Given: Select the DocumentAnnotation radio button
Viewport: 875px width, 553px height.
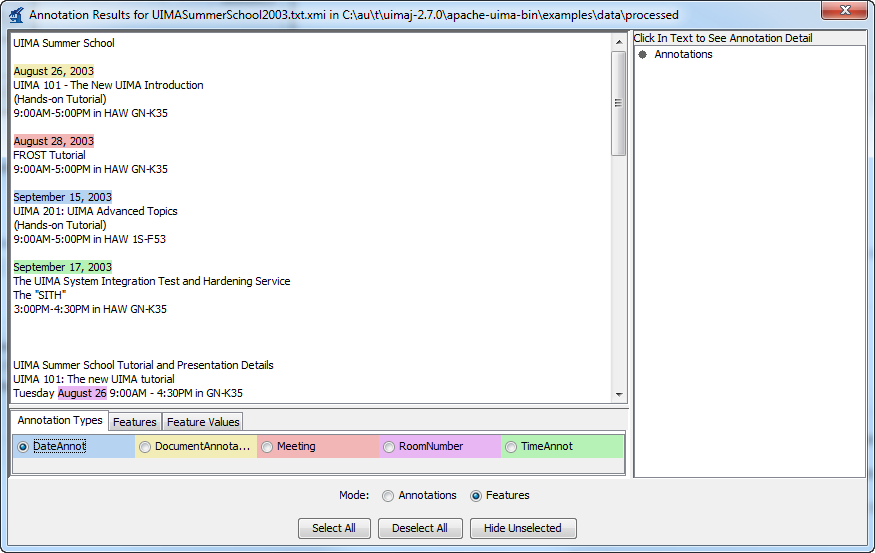Looking at the screenshot, I should click(145, 447).
